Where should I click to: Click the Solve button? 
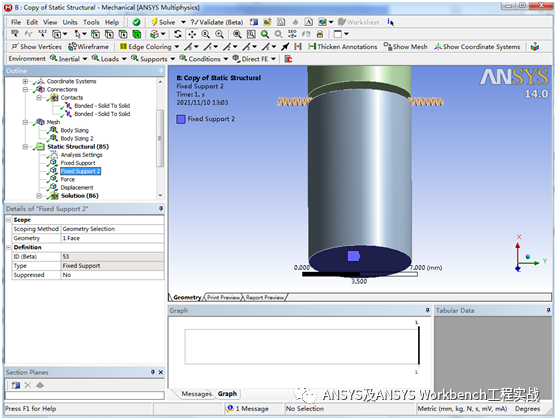coord(163,22)
